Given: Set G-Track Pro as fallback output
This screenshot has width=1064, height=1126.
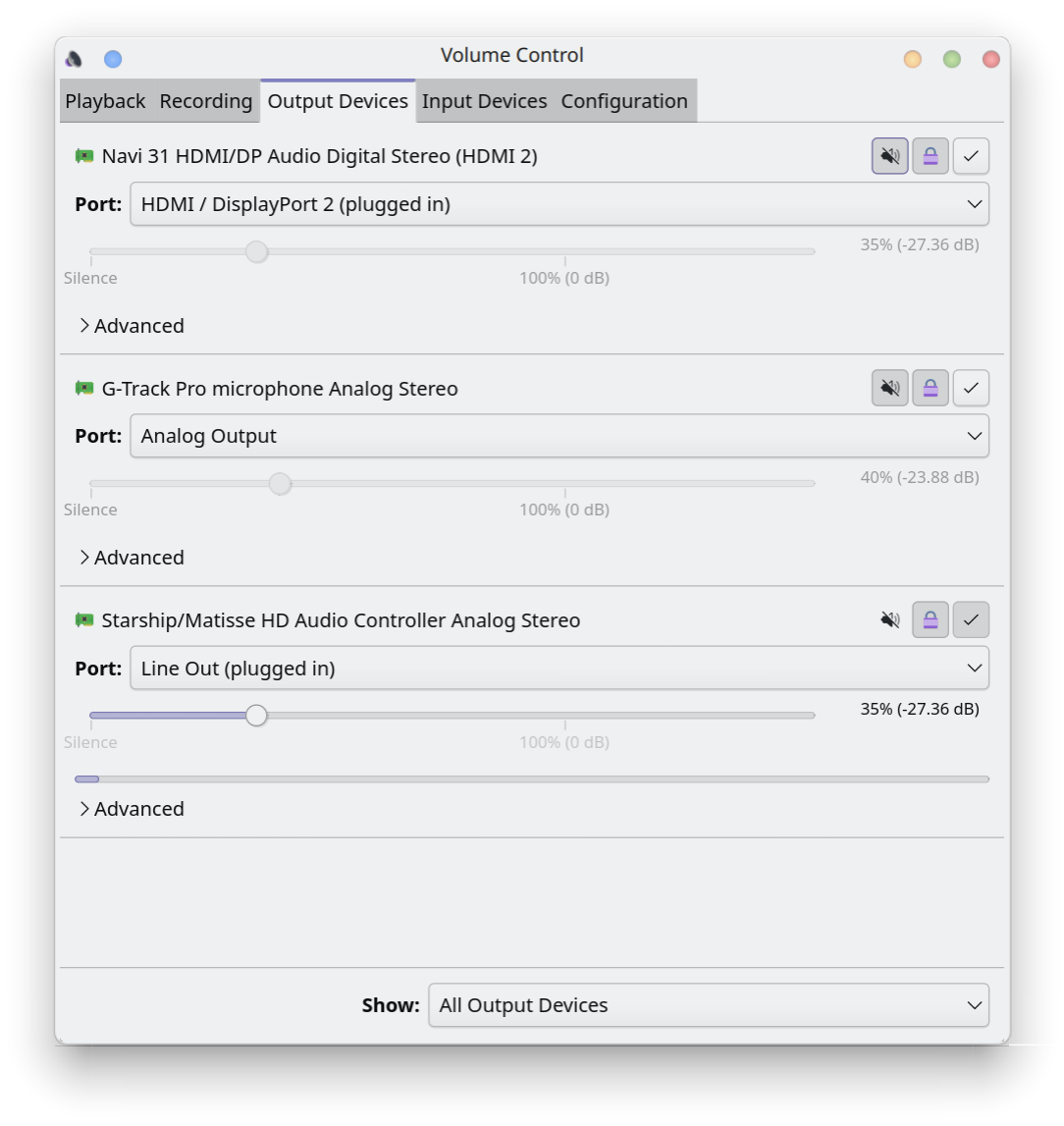Looking at the screenshot, I should [x=970, y=389].
